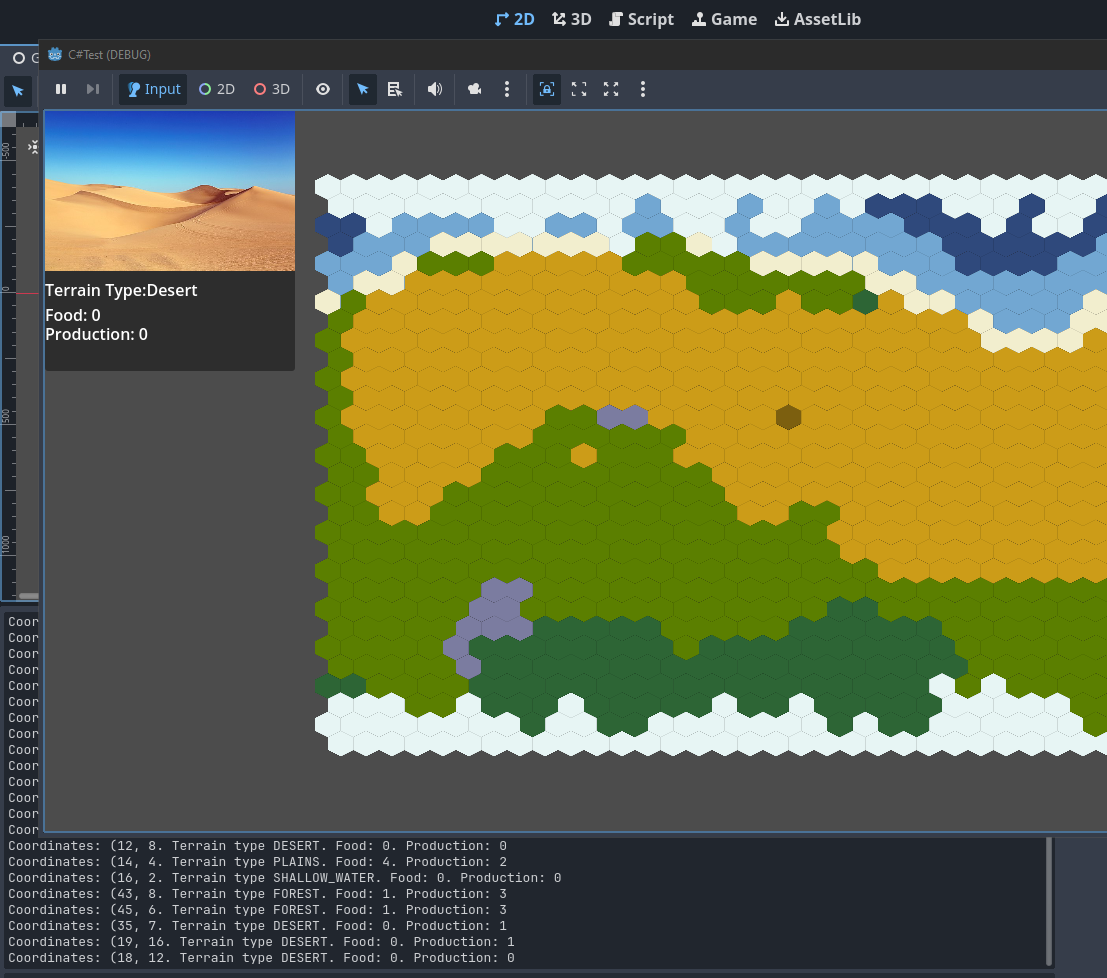Click the stretch to fit icon

coord(611,89)
